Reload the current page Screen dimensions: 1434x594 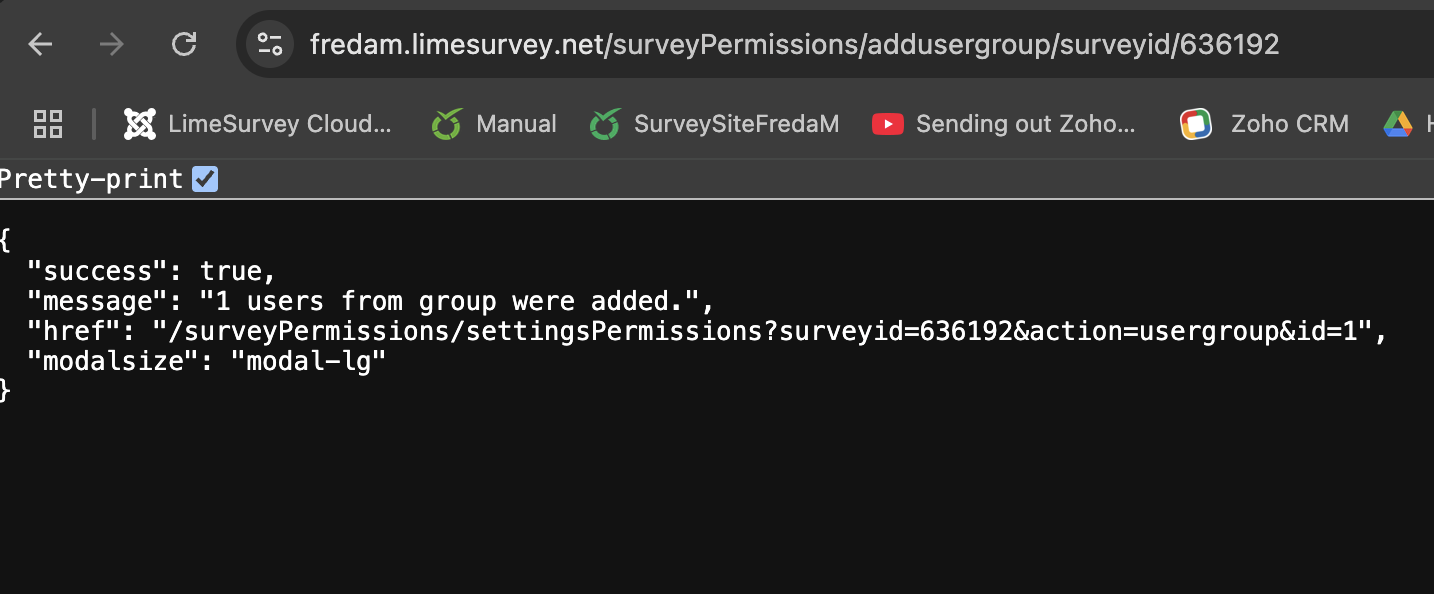(184, 44)
